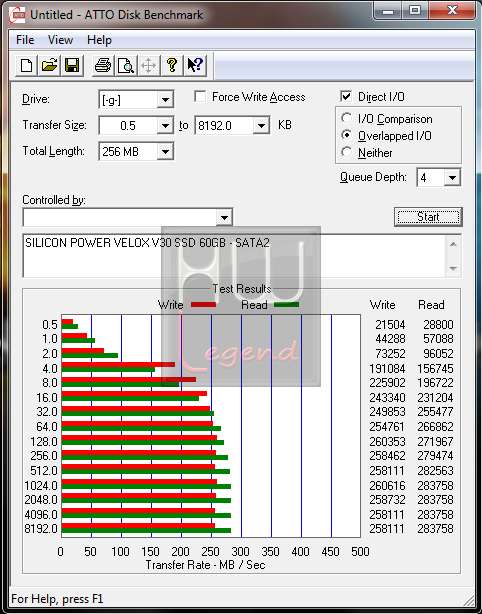Select I/O Comparison radio option
This screenshot has width=482, height=614.
click(x=347, y=119)
